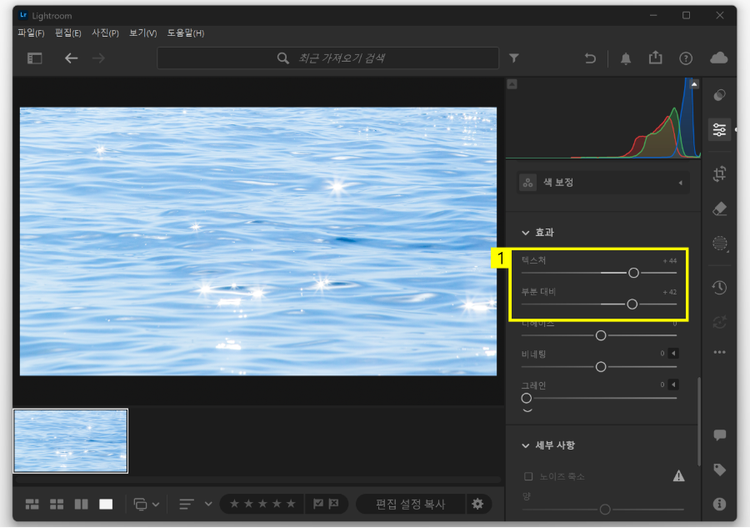The height and width of the screenshot is (528, 750).
Task: Click the 편집 설정 복사 button
Action: point(410,504)
